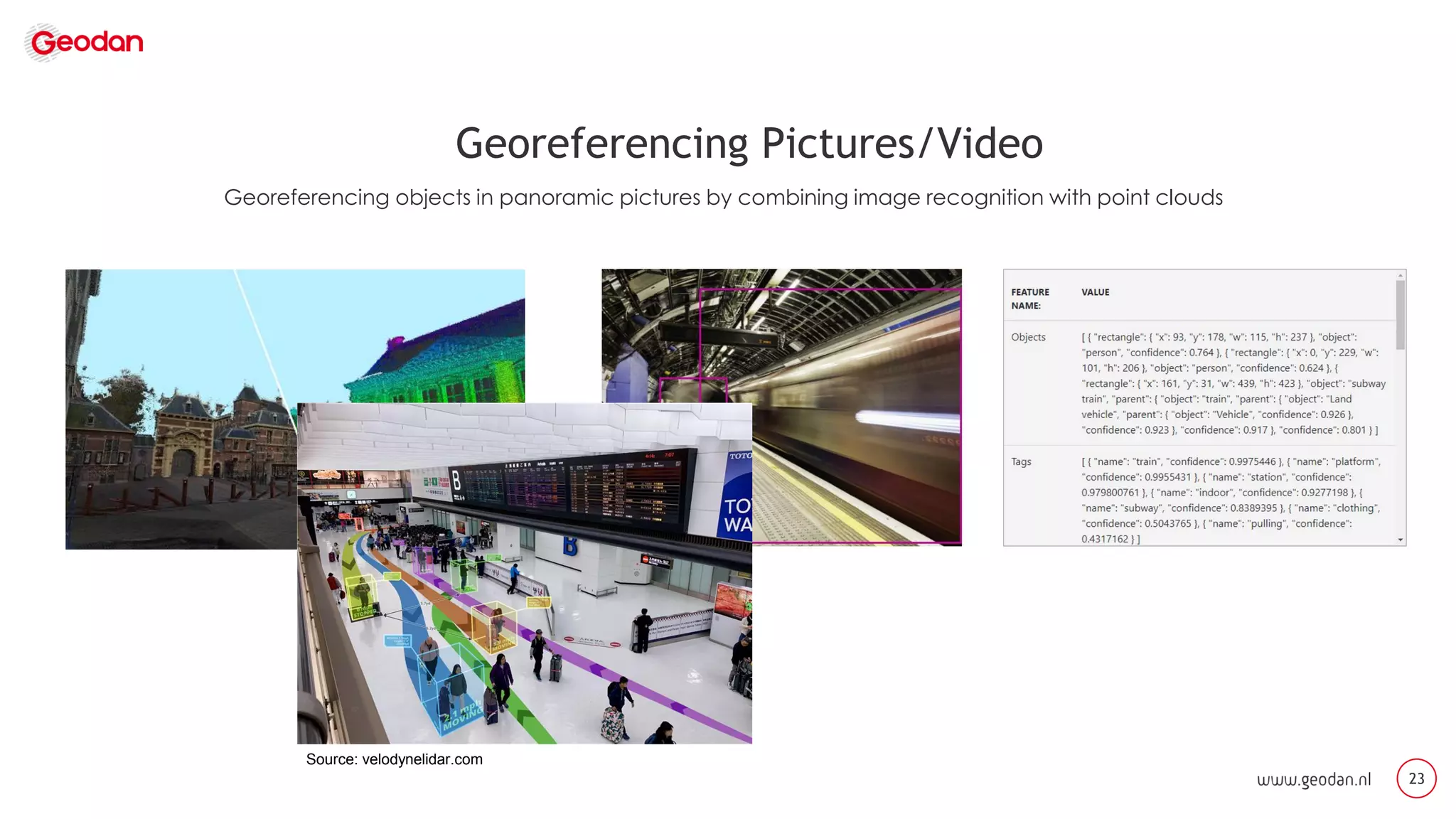Click the 'Georeferencing Pictures/Video' title

[749, 143]
